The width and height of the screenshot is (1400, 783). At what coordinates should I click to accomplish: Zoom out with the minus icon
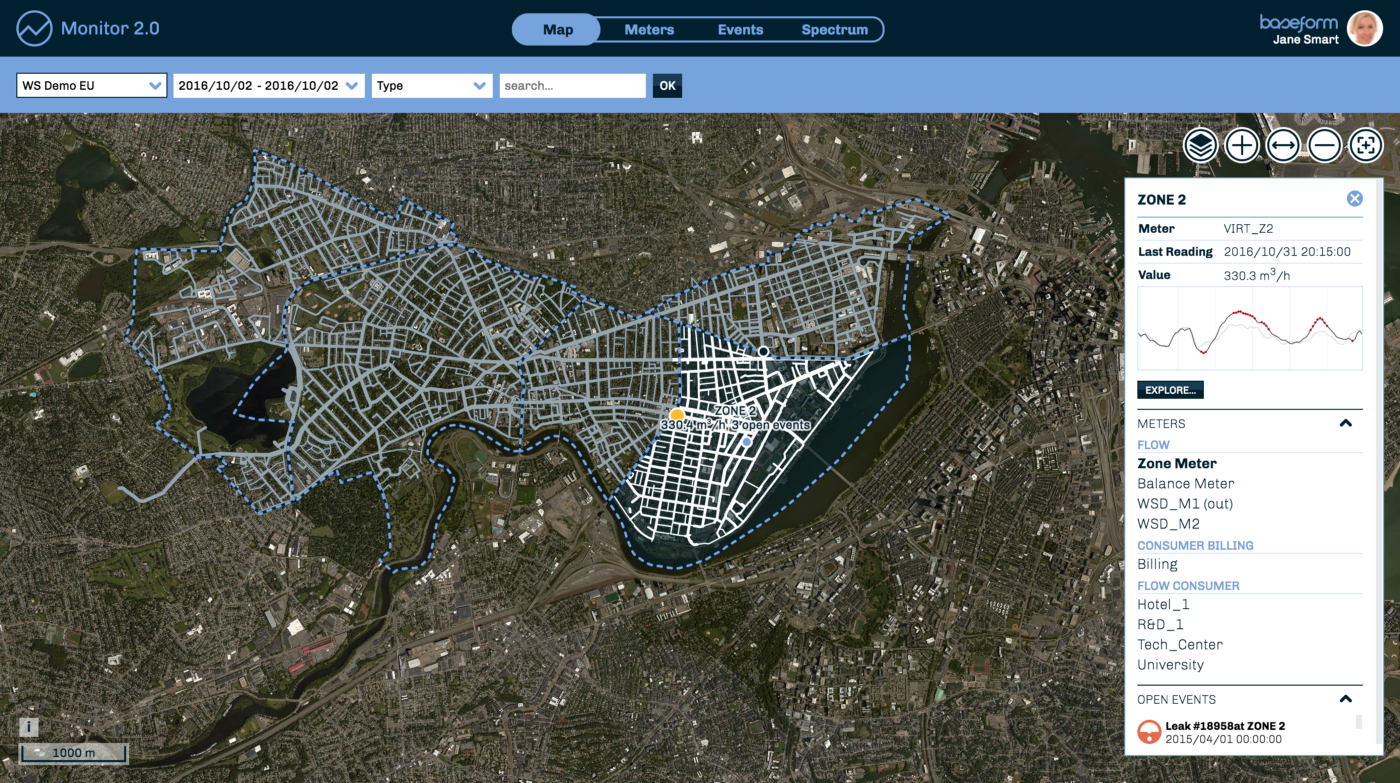[1324, 146]
